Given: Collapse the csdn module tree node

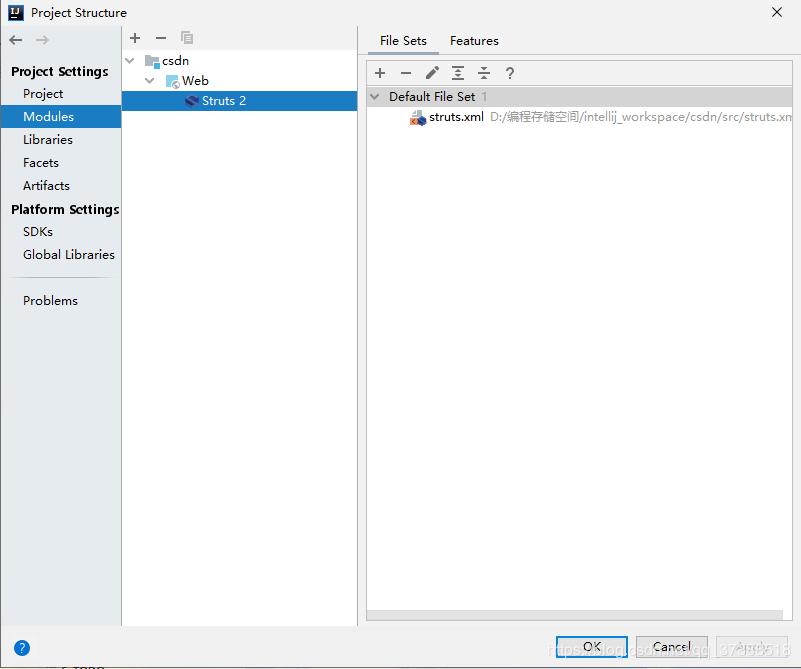Looking at the screenshot, I should (x=130, y=61).
